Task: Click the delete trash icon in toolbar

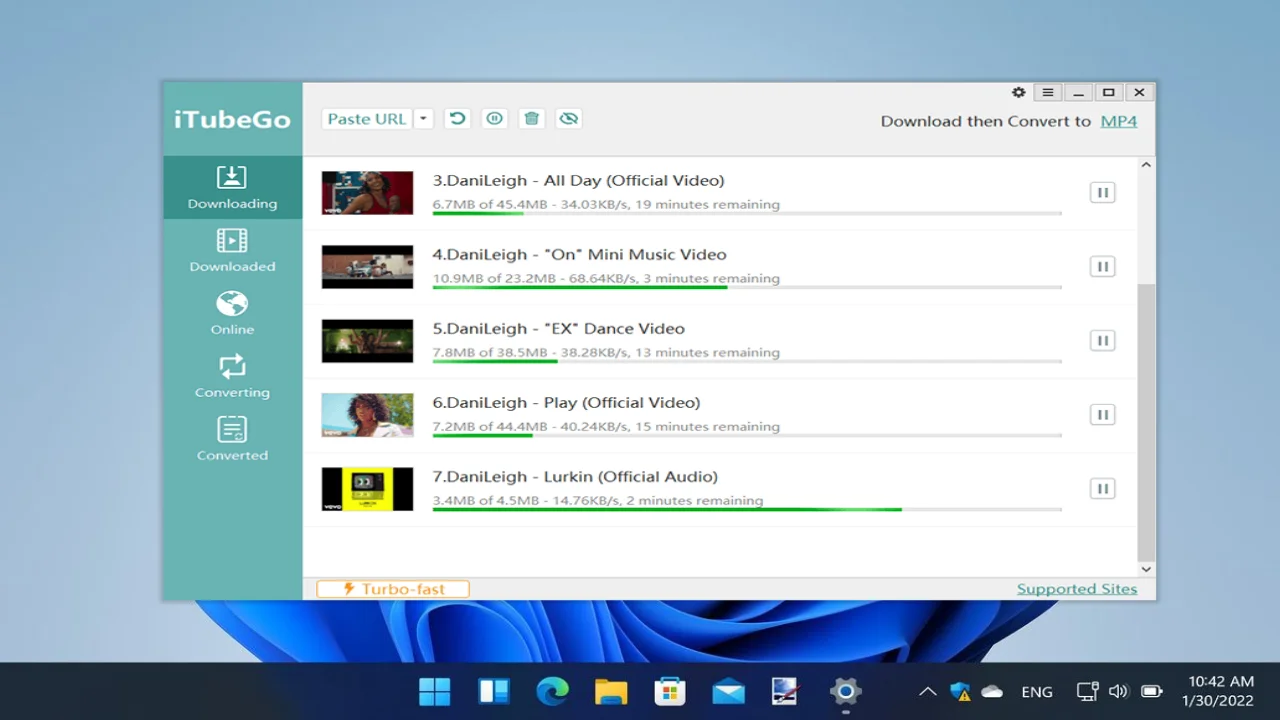Action: click(x=531, y=119)
